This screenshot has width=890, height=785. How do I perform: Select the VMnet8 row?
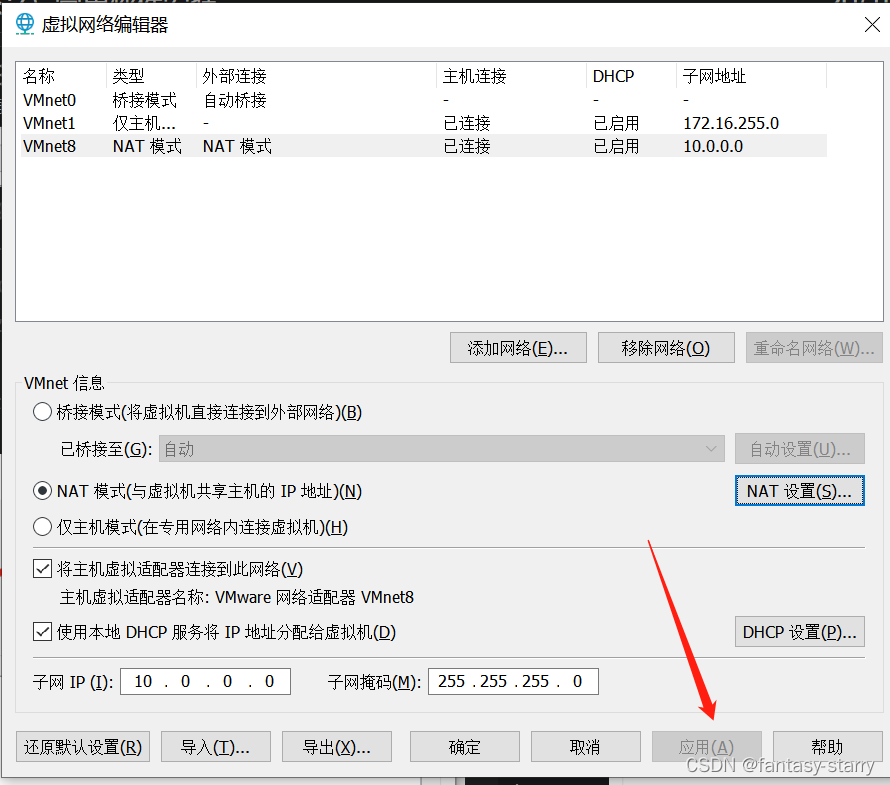tap(423, 146)
